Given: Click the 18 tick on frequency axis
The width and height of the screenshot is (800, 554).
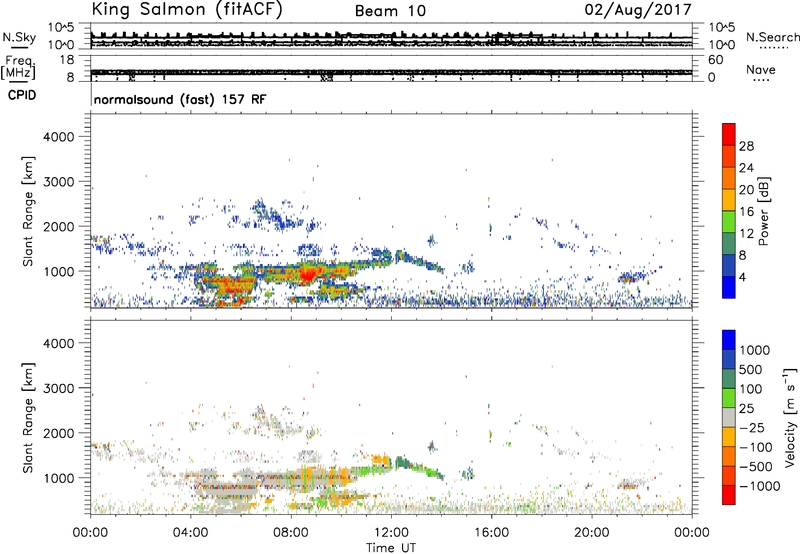Looking at the screenshot, I should coord(66,60).
